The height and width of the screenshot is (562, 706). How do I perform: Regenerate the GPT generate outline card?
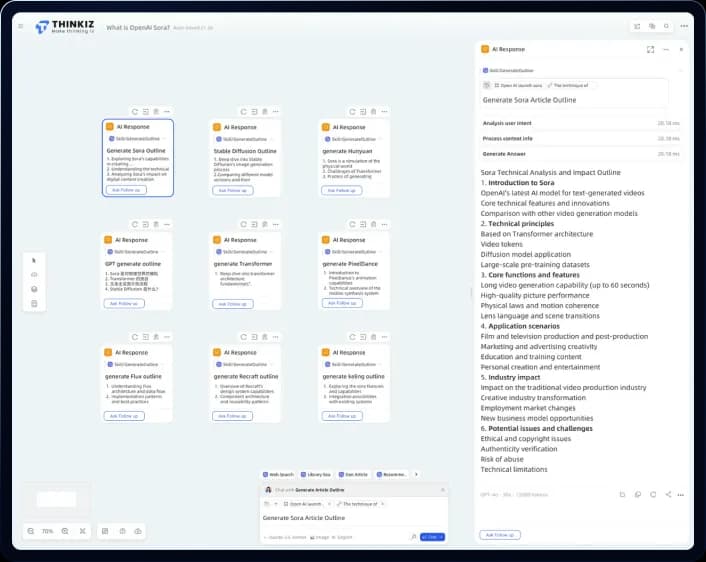click(x=135, y=224)
